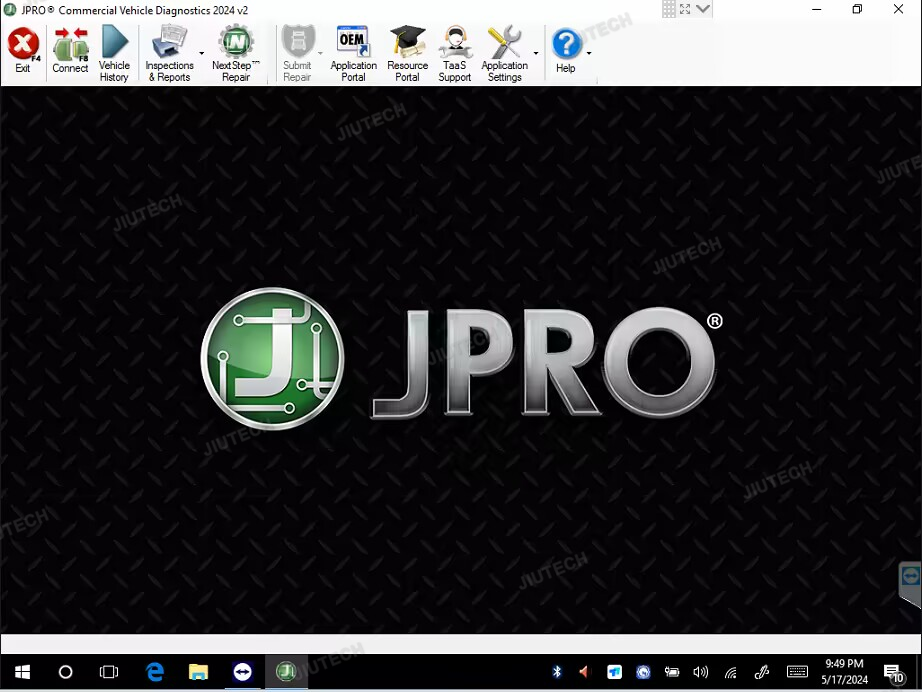Viewport: 922px width, 692px height.
Task: Connect to a vehicle
Action: click(x=70, y=52)
